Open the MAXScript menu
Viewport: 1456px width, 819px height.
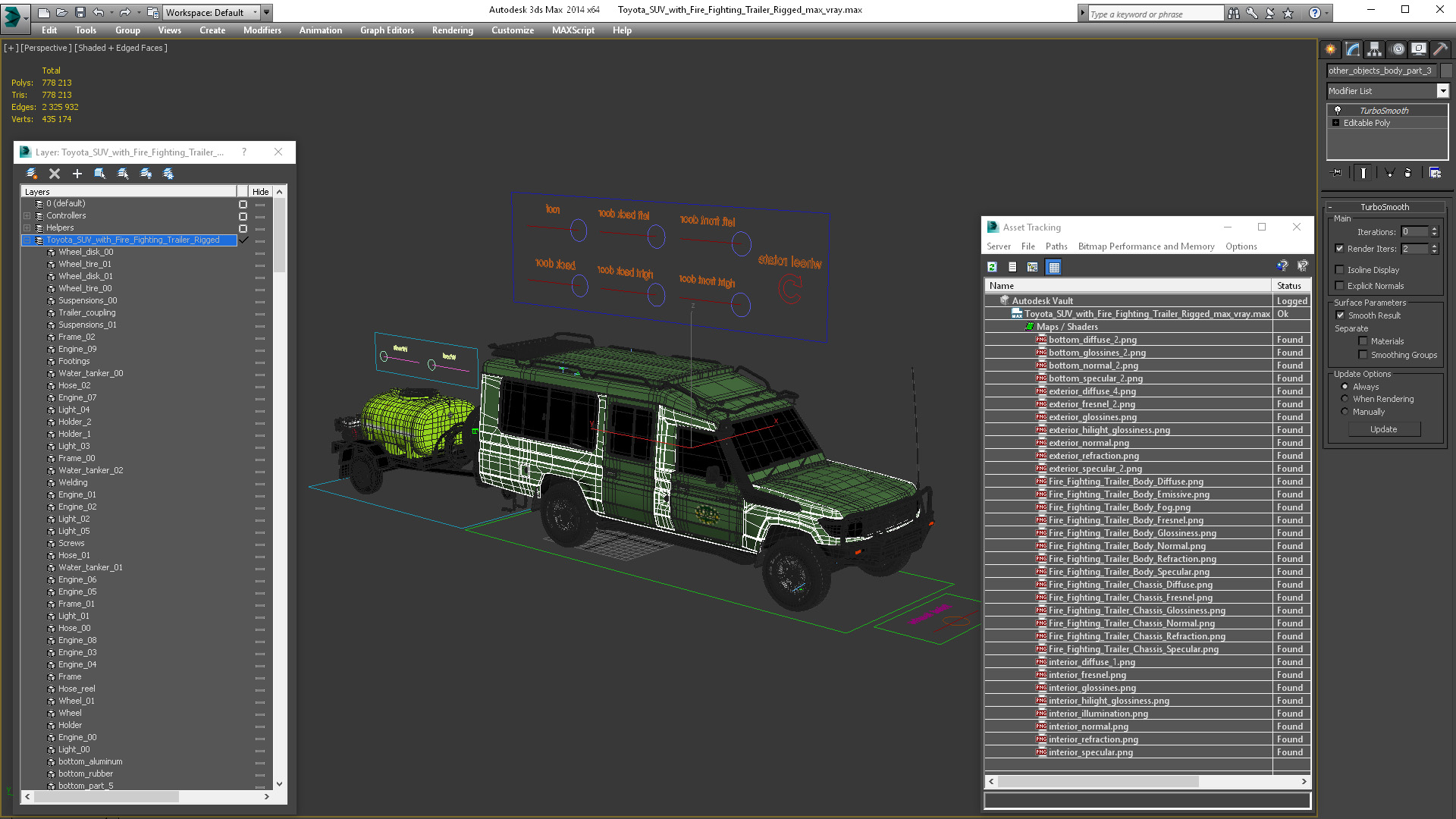click(x=573, y=30)
